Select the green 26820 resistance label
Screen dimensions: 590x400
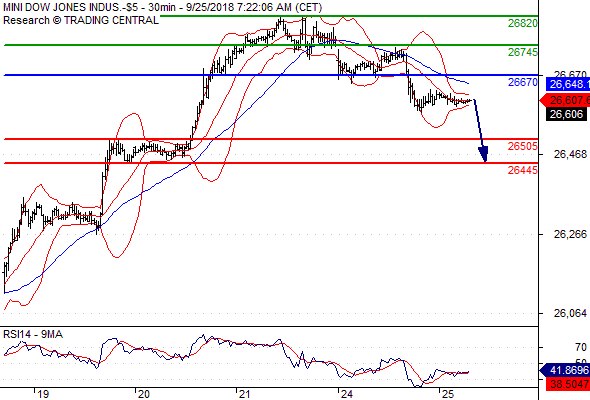(523, 23)
